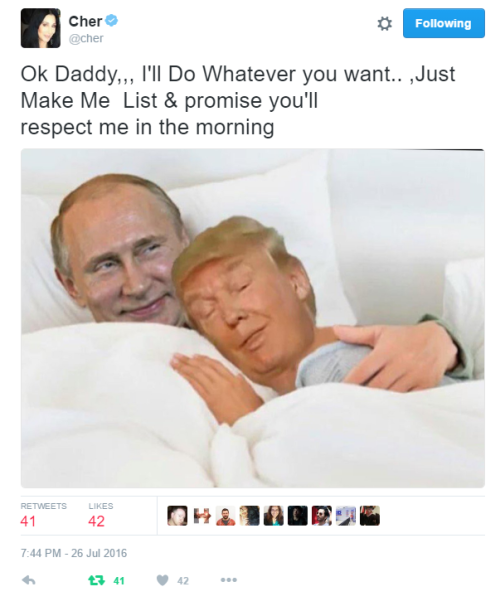Click the retweet count 41 beside green arrows
The image size is (500, 606).
coord(119,580)
